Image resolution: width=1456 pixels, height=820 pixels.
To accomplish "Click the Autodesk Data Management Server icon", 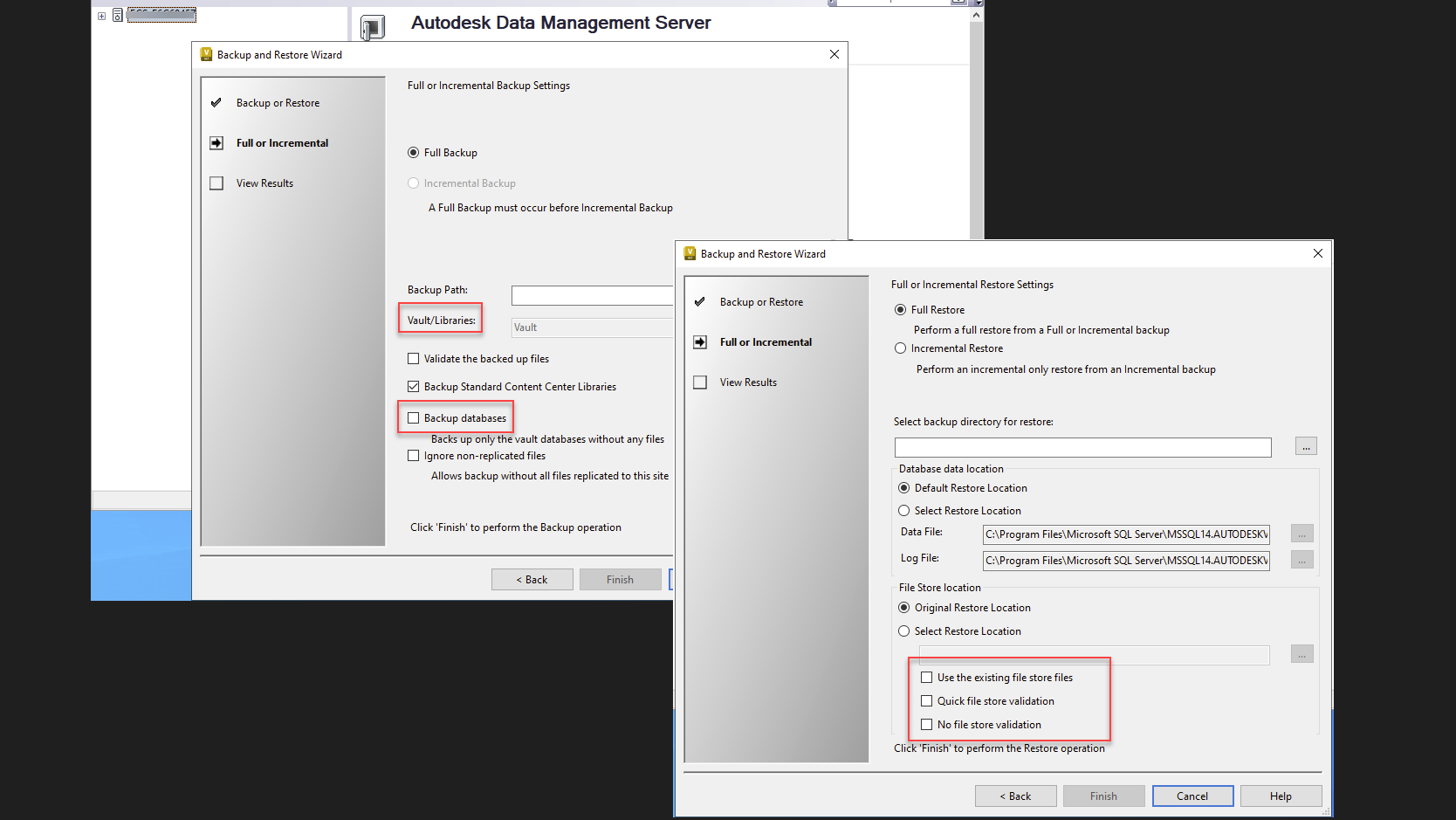I will click(x=373, y=27).
